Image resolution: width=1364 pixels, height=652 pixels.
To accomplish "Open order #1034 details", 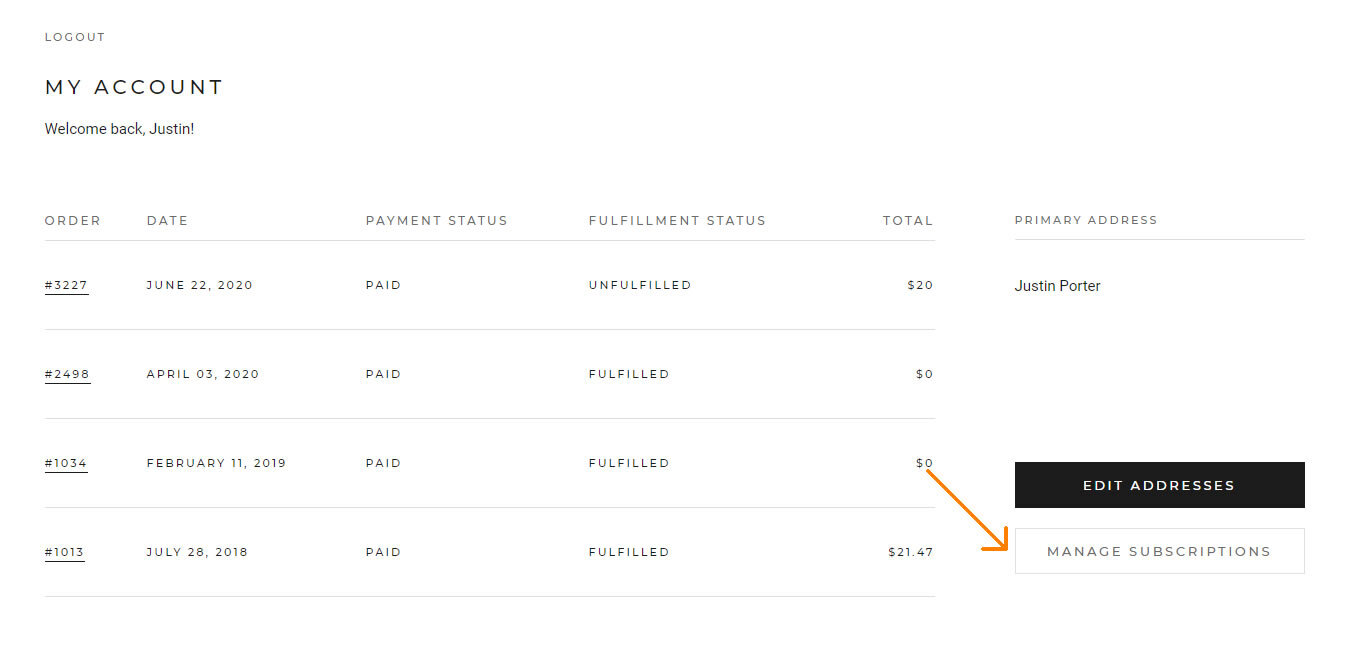I will pyautogui.click(x=66, y=463).
